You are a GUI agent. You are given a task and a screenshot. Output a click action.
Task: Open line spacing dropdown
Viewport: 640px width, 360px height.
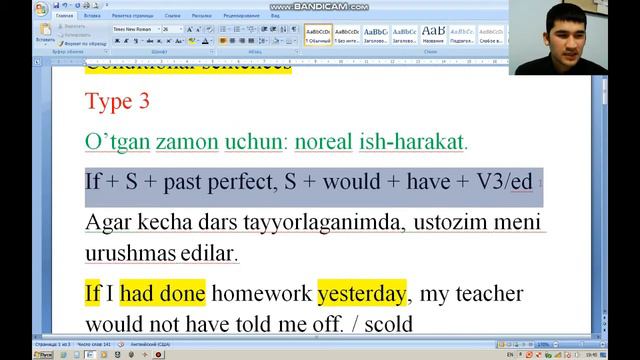263,41
